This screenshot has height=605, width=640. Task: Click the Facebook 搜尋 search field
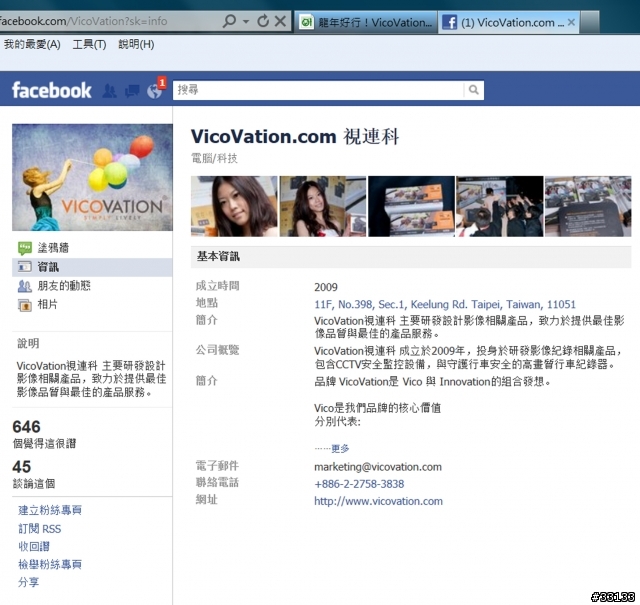(318, 90)
